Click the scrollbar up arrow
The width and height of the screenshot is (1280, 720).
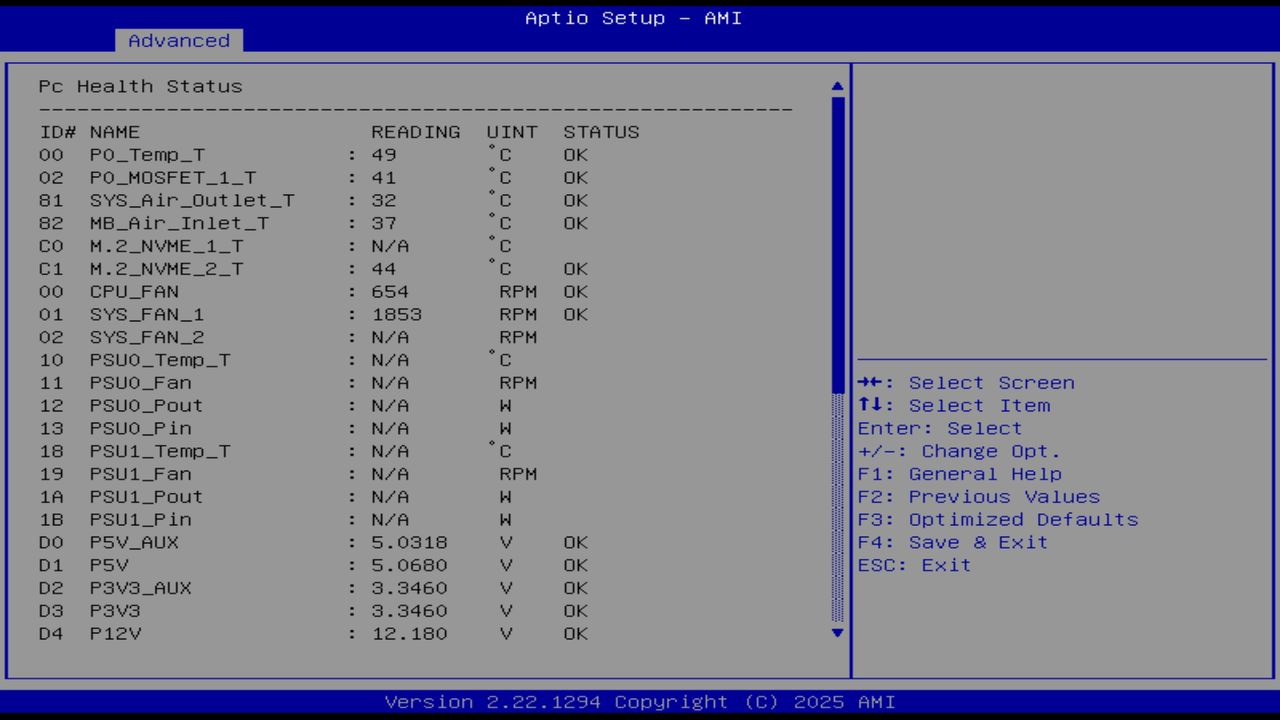(836, 86)
